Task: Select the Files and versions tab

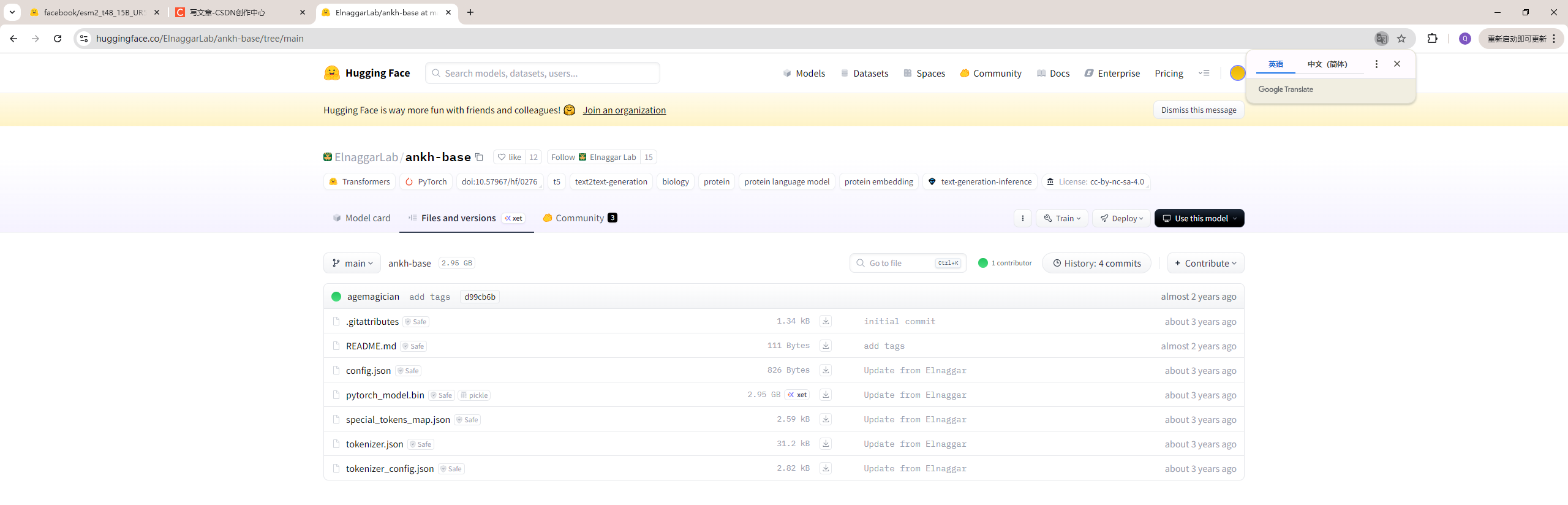Action: [467, 218]
